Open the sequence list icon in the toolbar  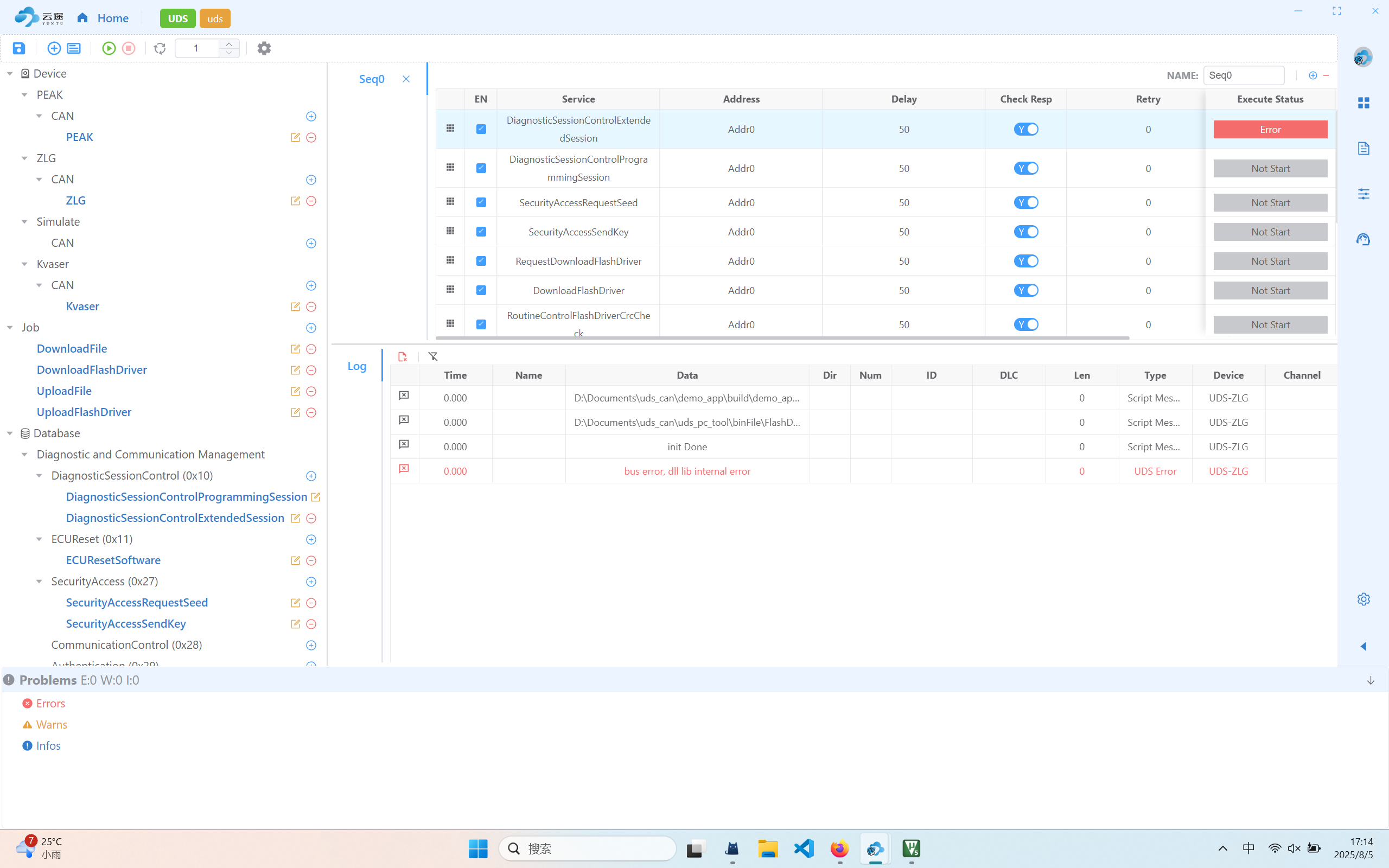click(74, 48)
